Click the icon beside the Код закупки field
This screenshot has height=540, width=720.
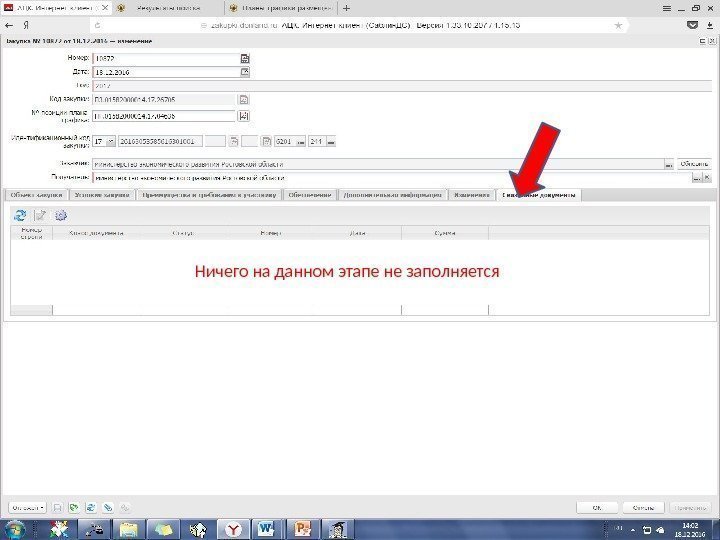pos(244,99)
